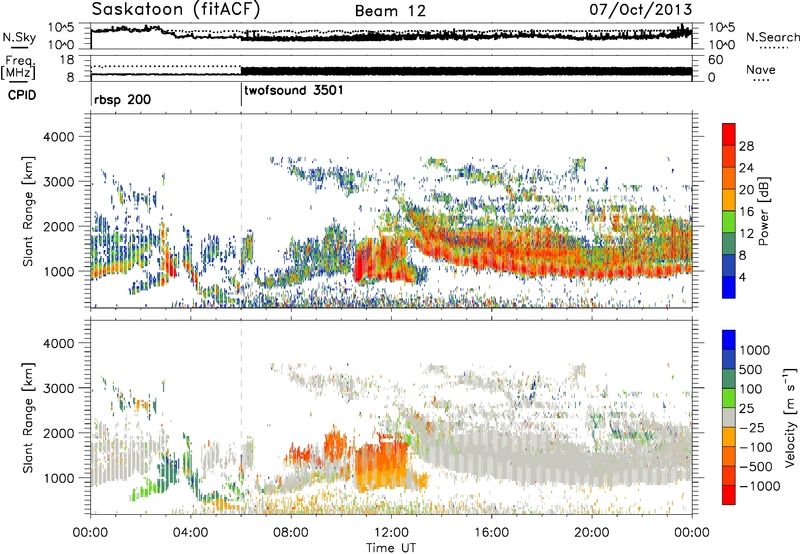
Task: Click the red top segment of power colorbar
Action: coord(729,134)
